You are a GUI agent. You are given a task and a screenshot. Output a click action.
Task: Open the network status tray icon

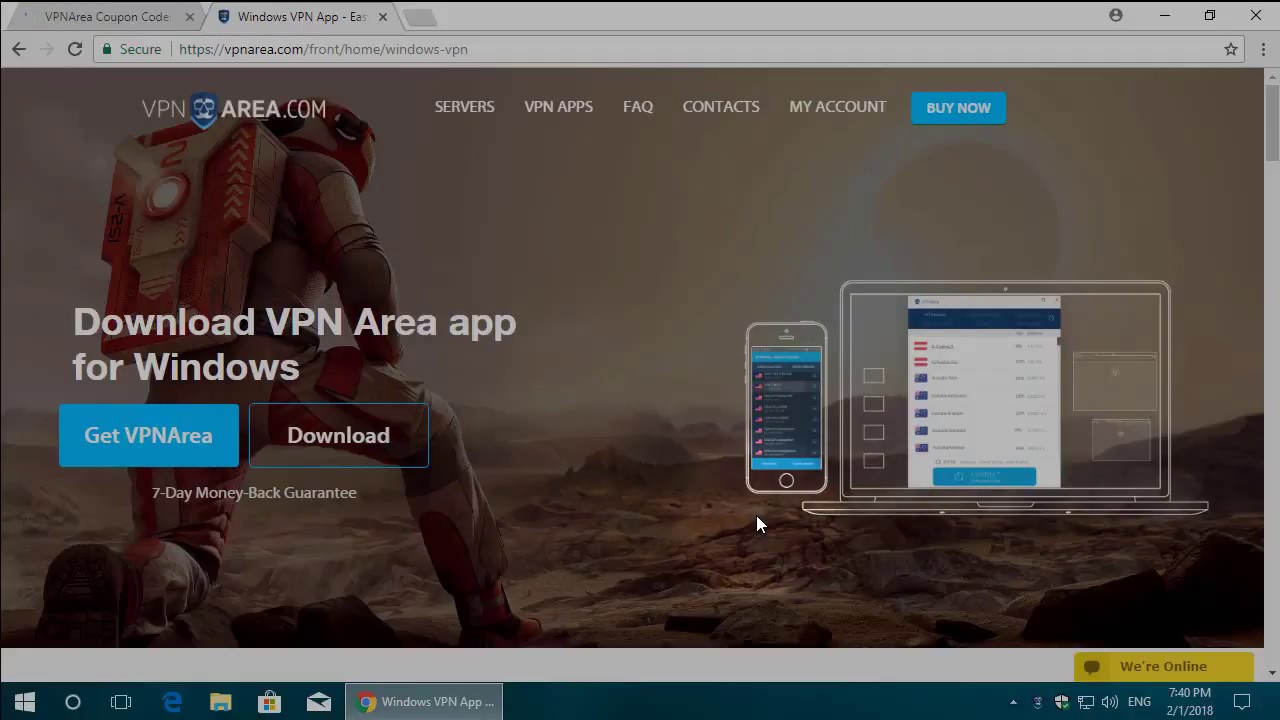click(x=1085, y=702)
